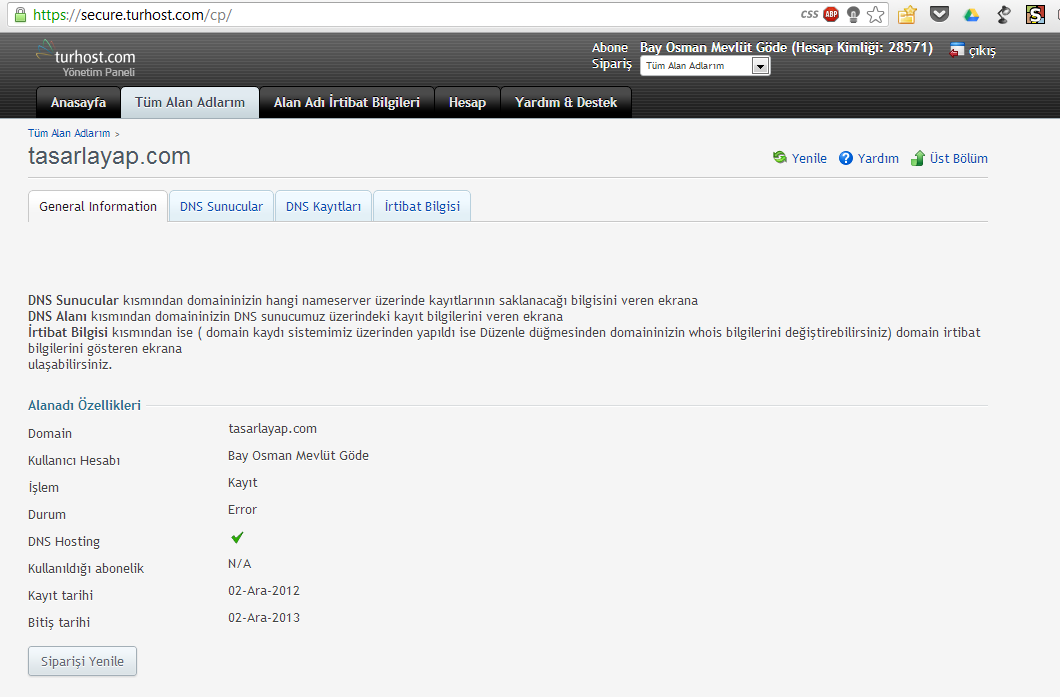Click the Siparişi Yenile button

click(x=82, y=661)
